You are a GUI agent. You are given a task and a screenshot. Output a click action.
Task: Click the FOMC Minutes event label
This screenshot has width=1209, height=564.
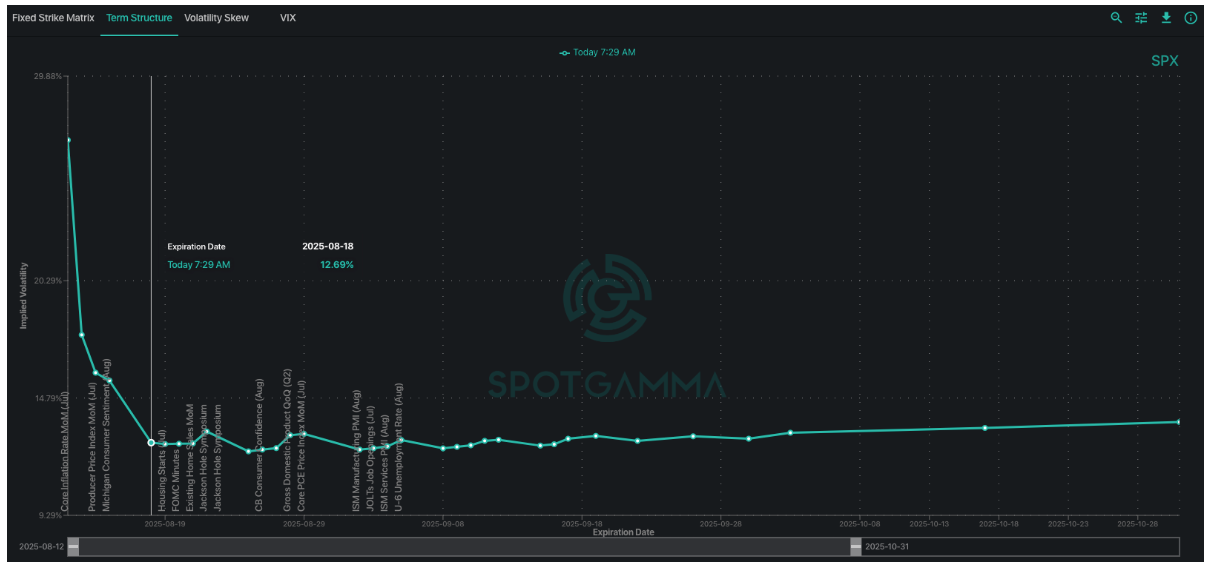(x=177, y=481)
